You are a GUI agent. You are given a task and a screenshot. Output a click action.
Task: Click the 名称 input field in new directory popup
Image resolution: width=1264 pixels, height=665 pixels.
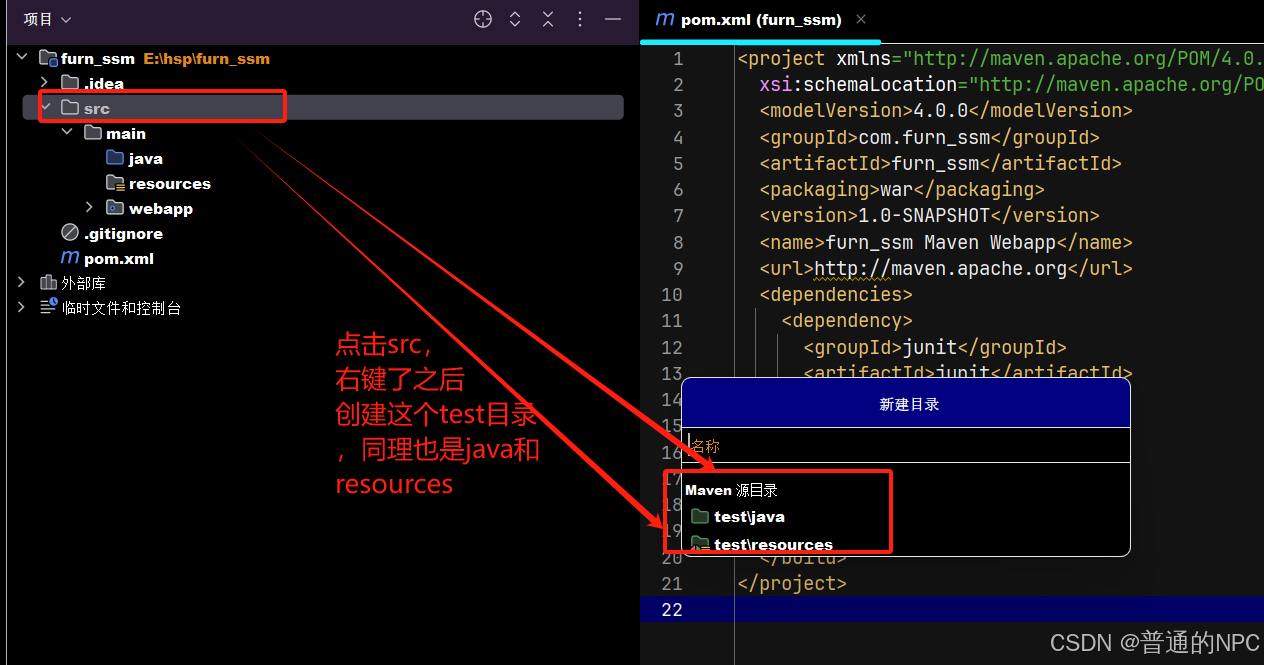click(905, 445)
